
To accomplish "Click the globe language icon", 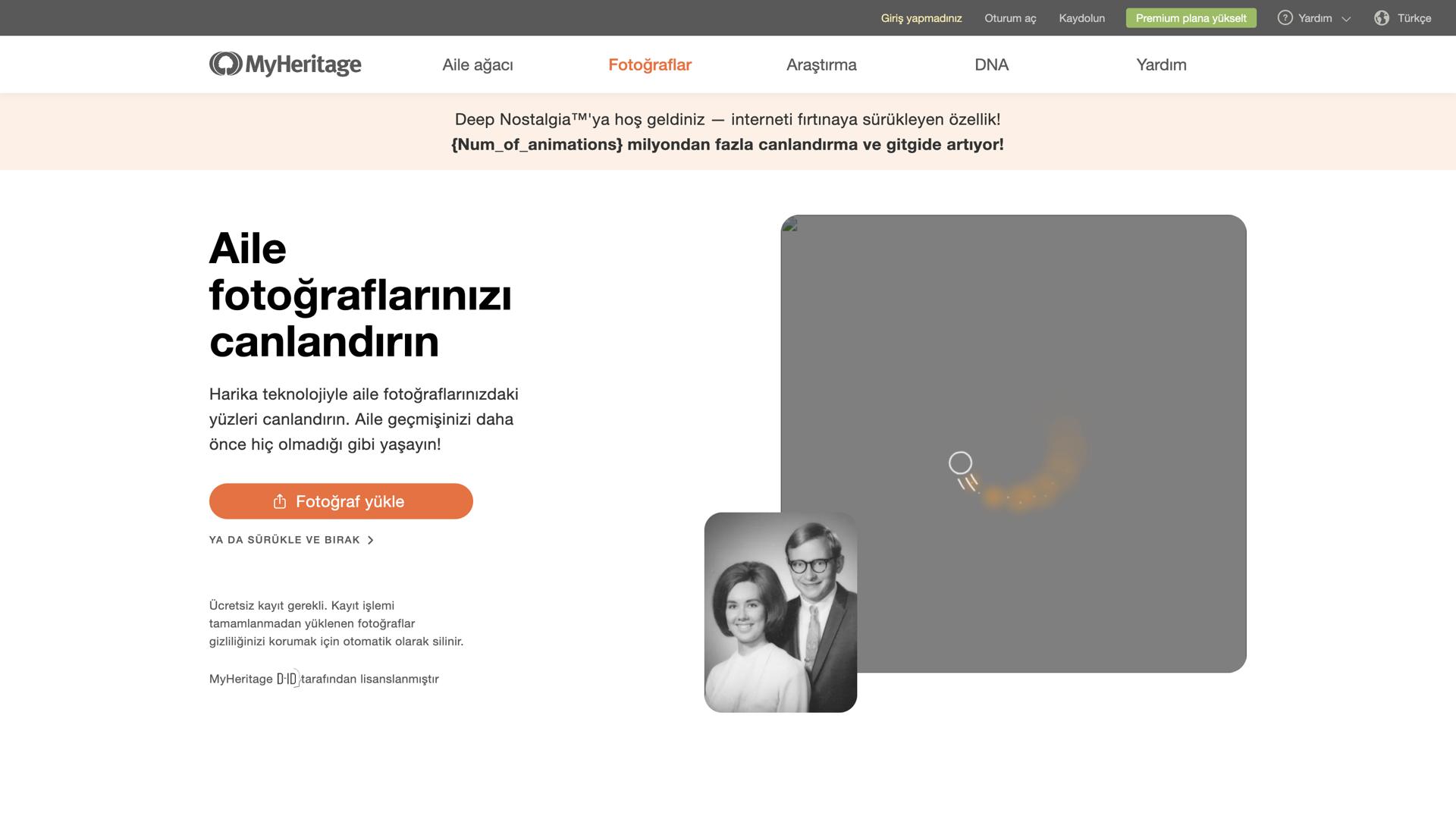I will (1382, 18).
